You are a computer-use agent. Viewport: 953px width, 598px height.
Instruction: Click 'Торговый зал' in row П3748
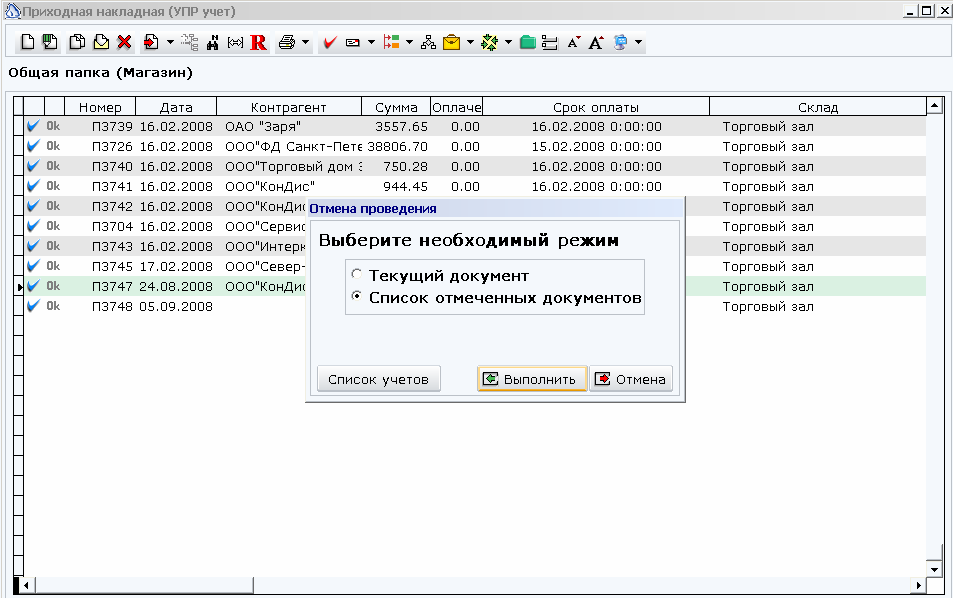[768, 306]
